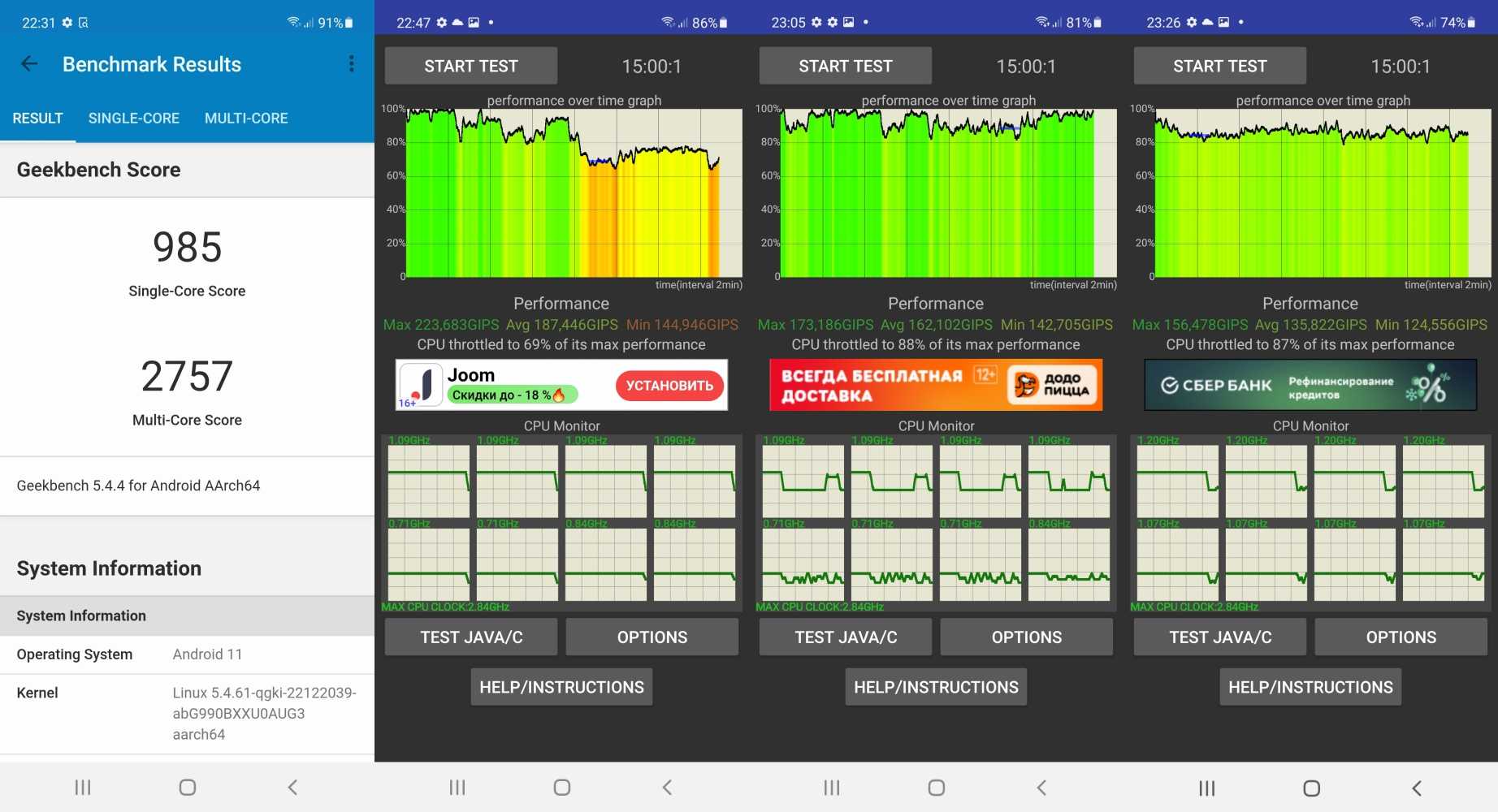Tap the recent apps icon under the 23:05 screenshot

coord(832,787)
